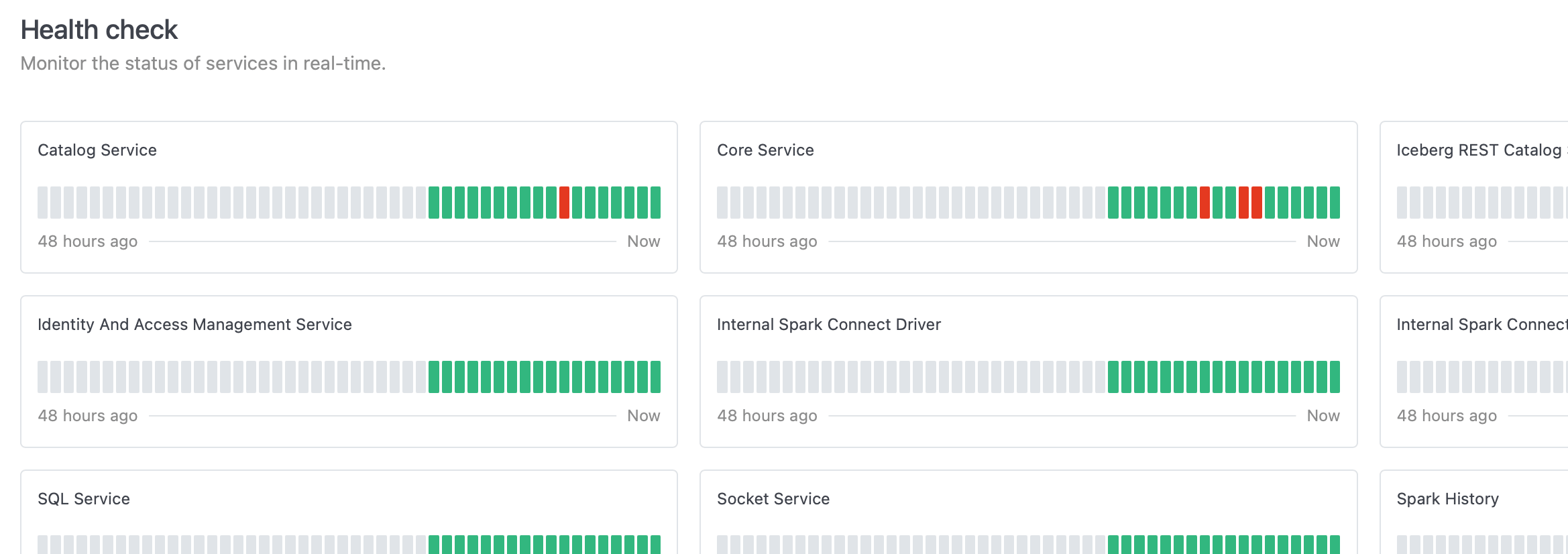Select the newest green bar in SQL Service
The image size is (1568, 554).
655,545
